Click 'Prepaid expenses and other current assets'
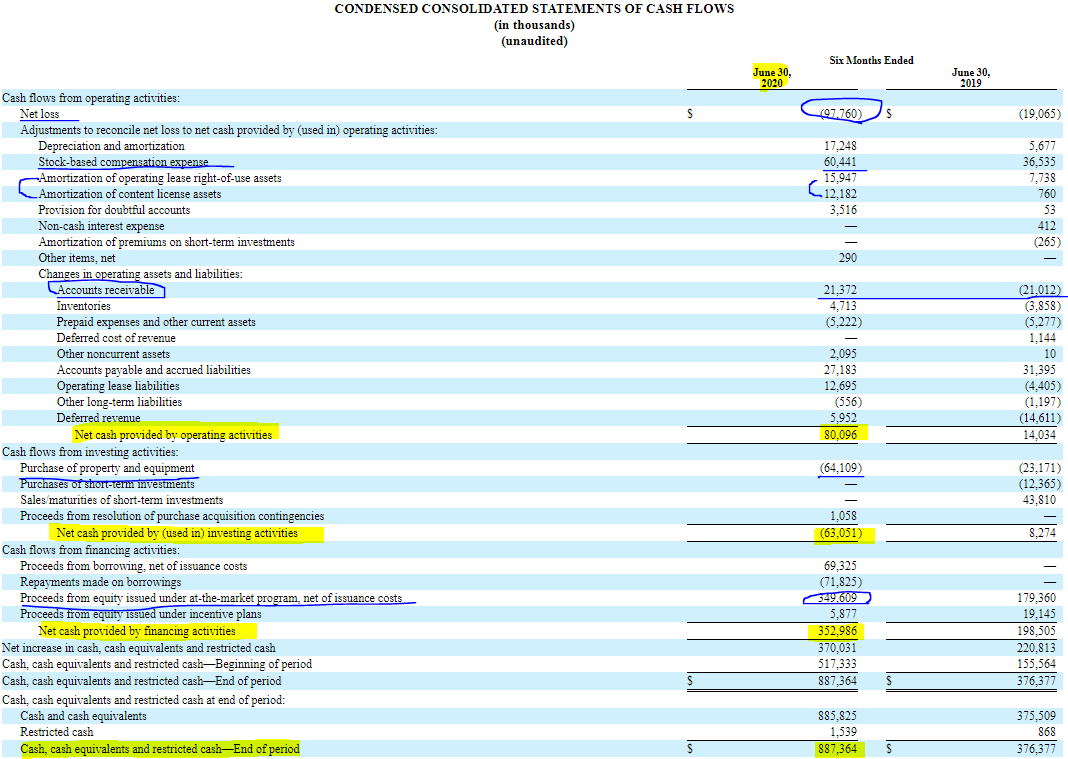 156,322
